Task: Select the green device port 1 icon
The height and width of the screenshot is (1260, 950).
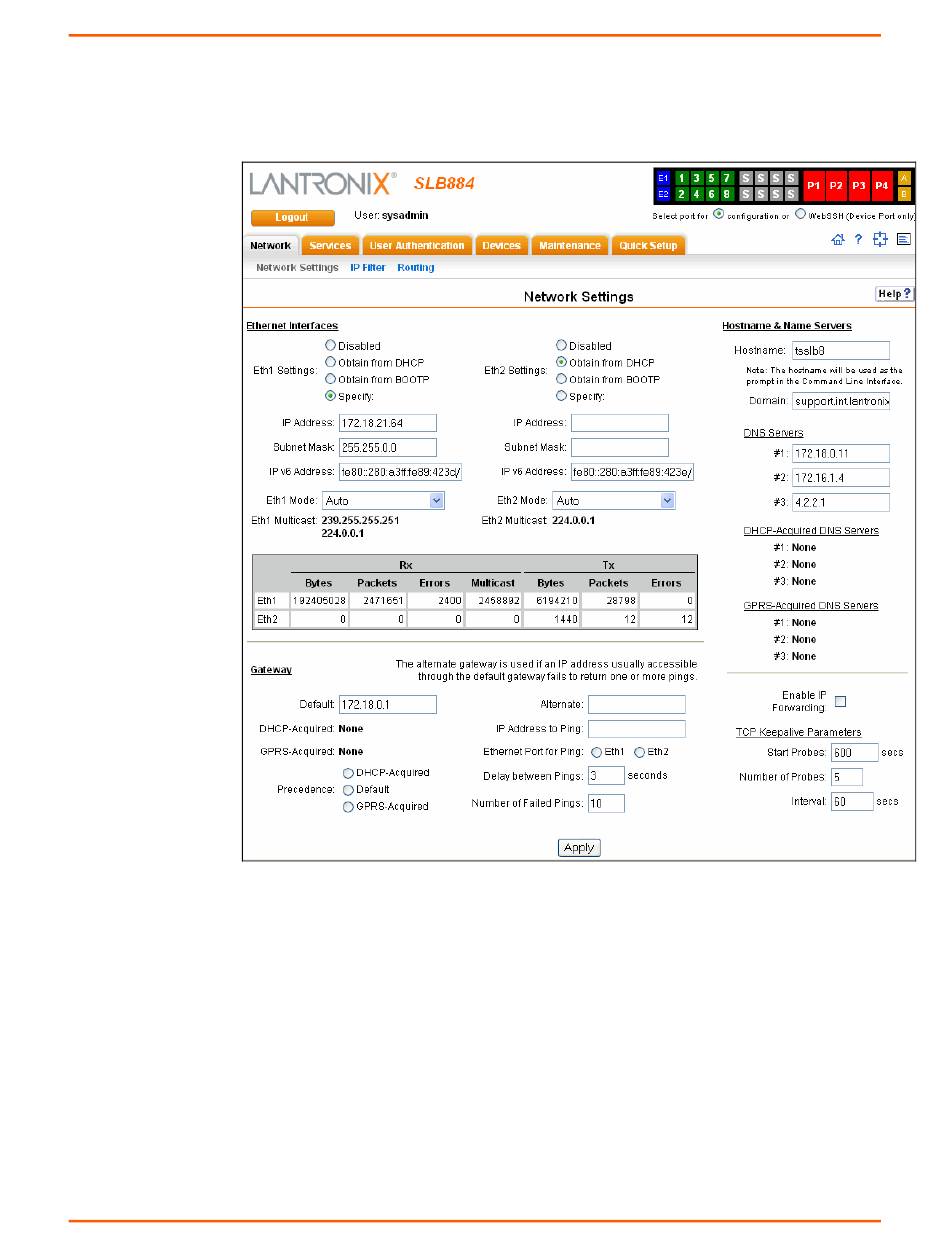Action: (x=683, y=178)
